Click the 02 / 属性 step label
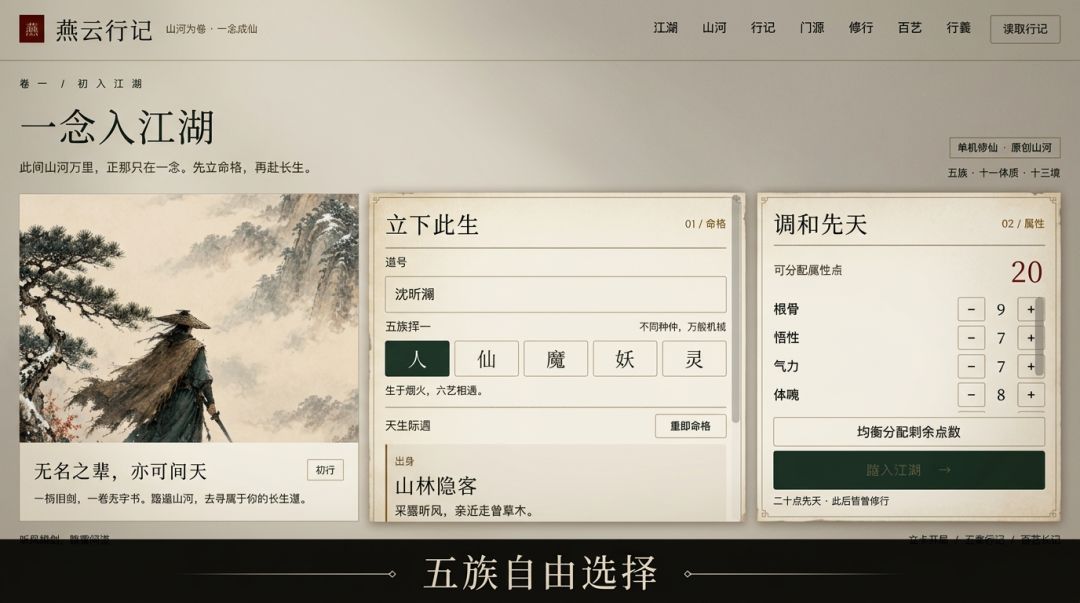This screenshot has height=603, width=1080. coord(1023,224)
